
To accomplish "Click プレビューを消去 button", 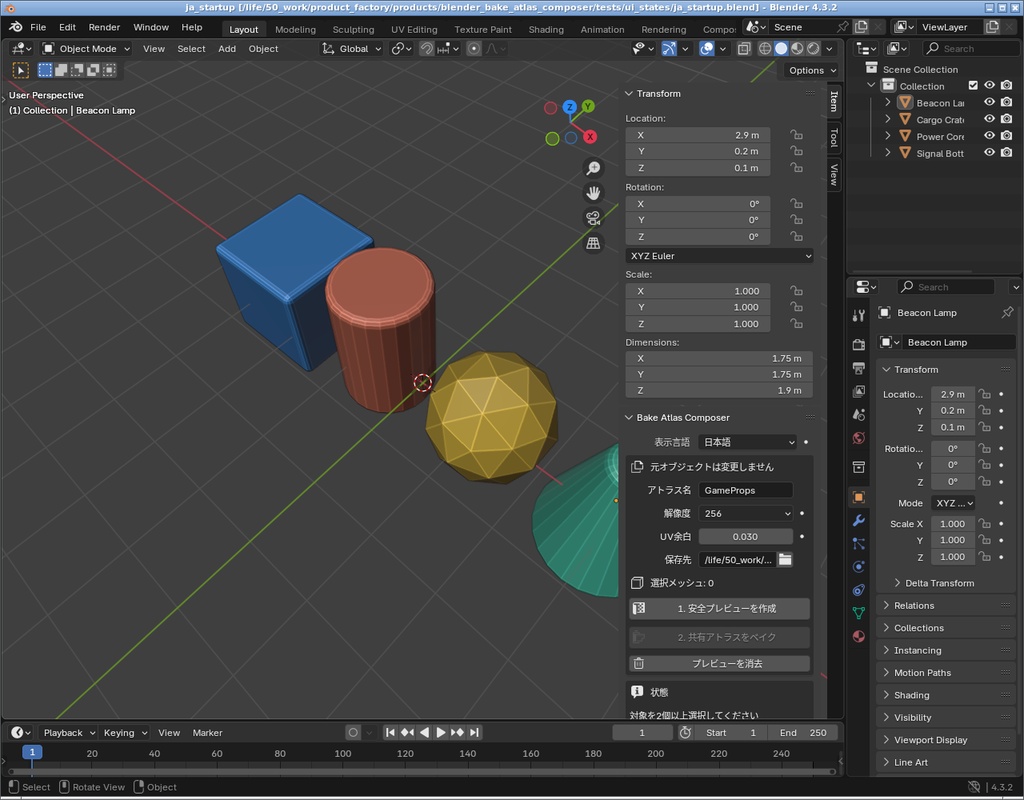I will click(720, 664).
